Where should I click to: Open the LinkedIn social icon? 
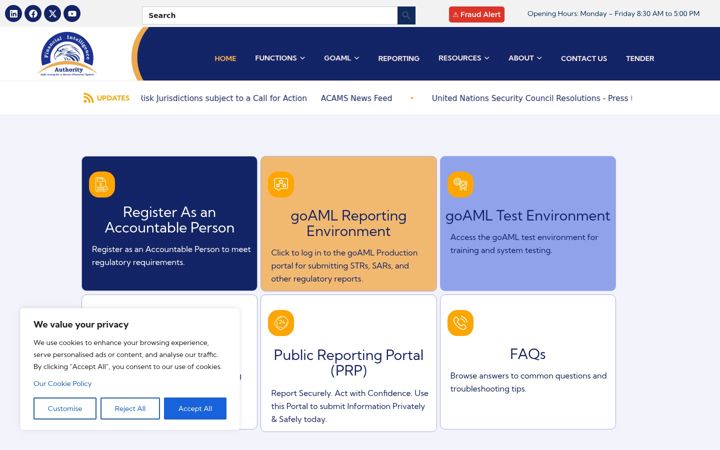[13, 14]
